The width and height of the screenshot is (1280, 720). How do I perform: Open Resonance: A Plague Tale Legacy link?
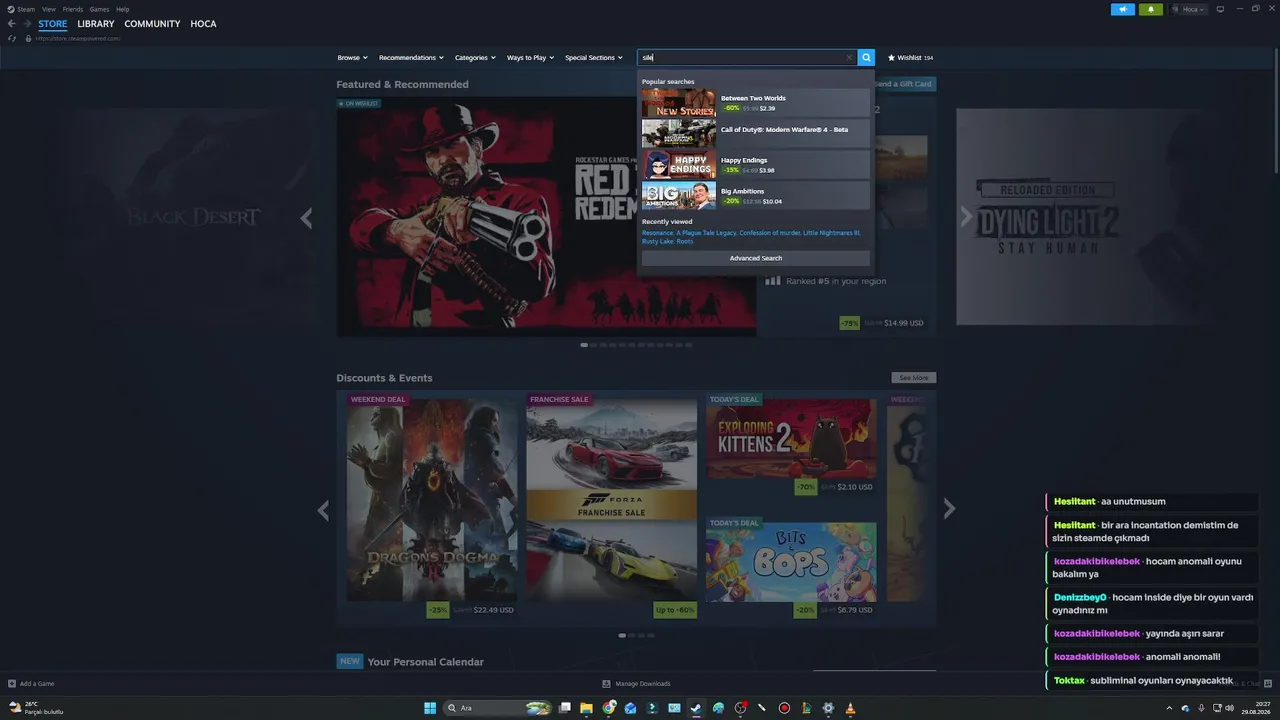point(689,232)
